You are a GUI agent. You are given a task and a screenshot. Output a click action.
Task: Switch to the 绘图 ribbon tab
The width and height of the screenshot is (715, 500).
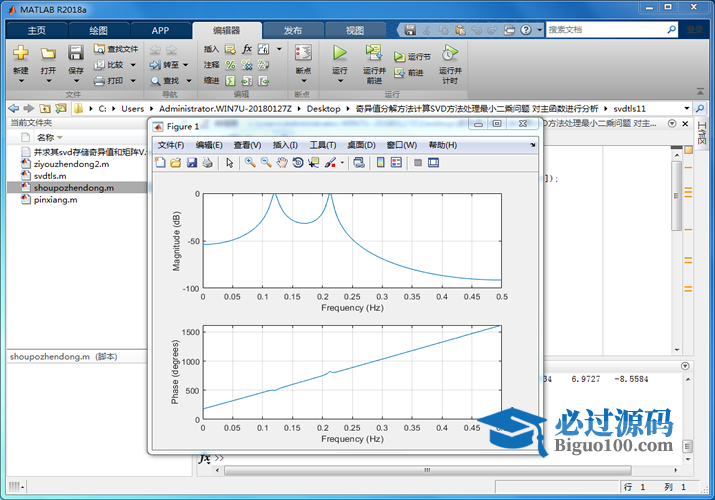coord(99,30)
